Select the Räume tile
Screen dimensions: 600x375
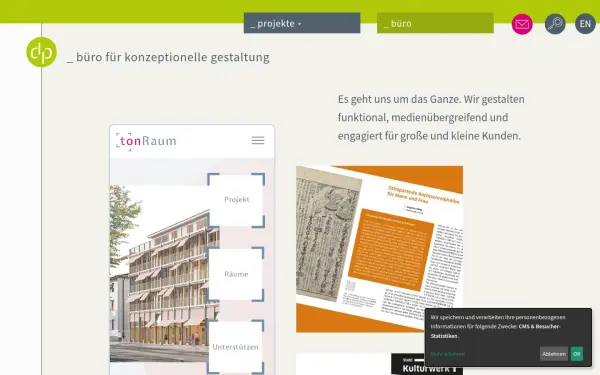click(236, 274)
